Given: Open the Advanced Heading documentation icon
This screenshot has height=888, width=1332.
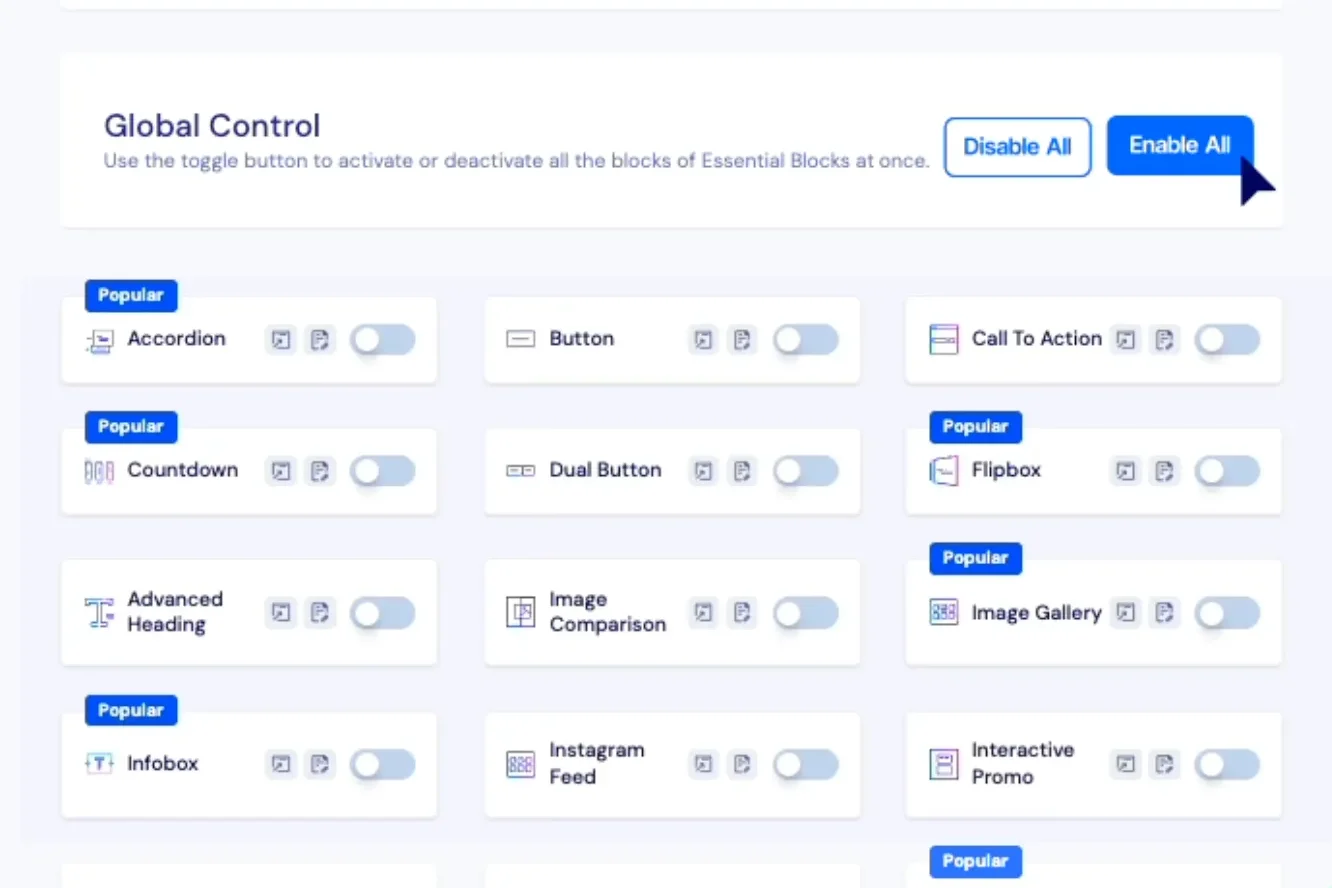Looking at the screenshot, I should point(319,613).
